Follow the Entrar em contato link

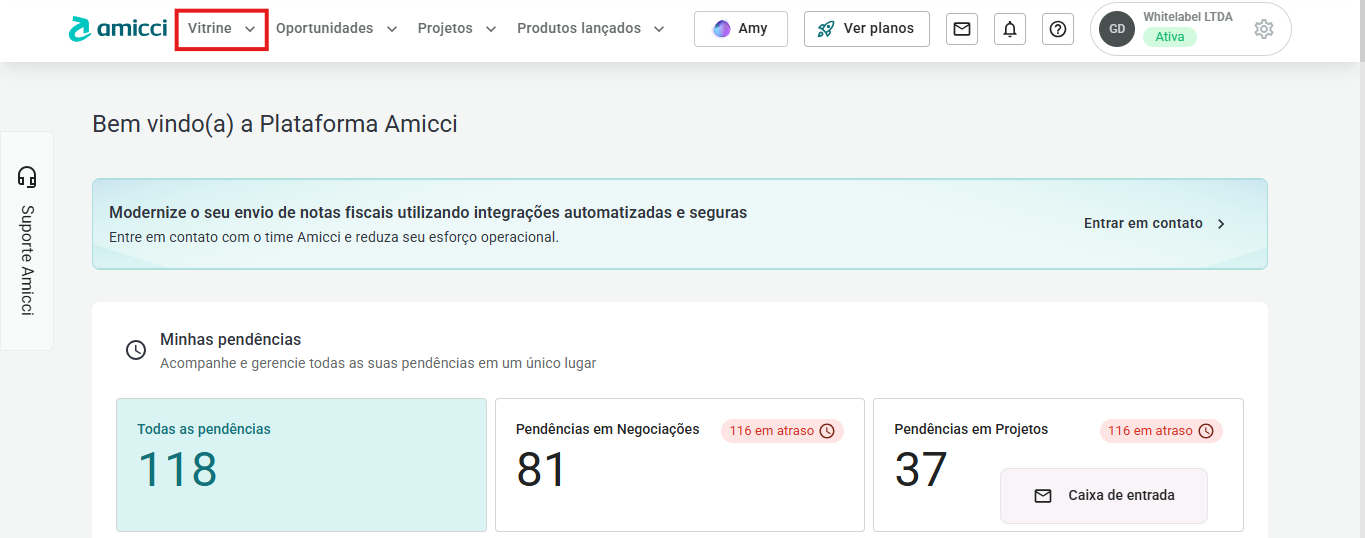(x=1154, y=224)
